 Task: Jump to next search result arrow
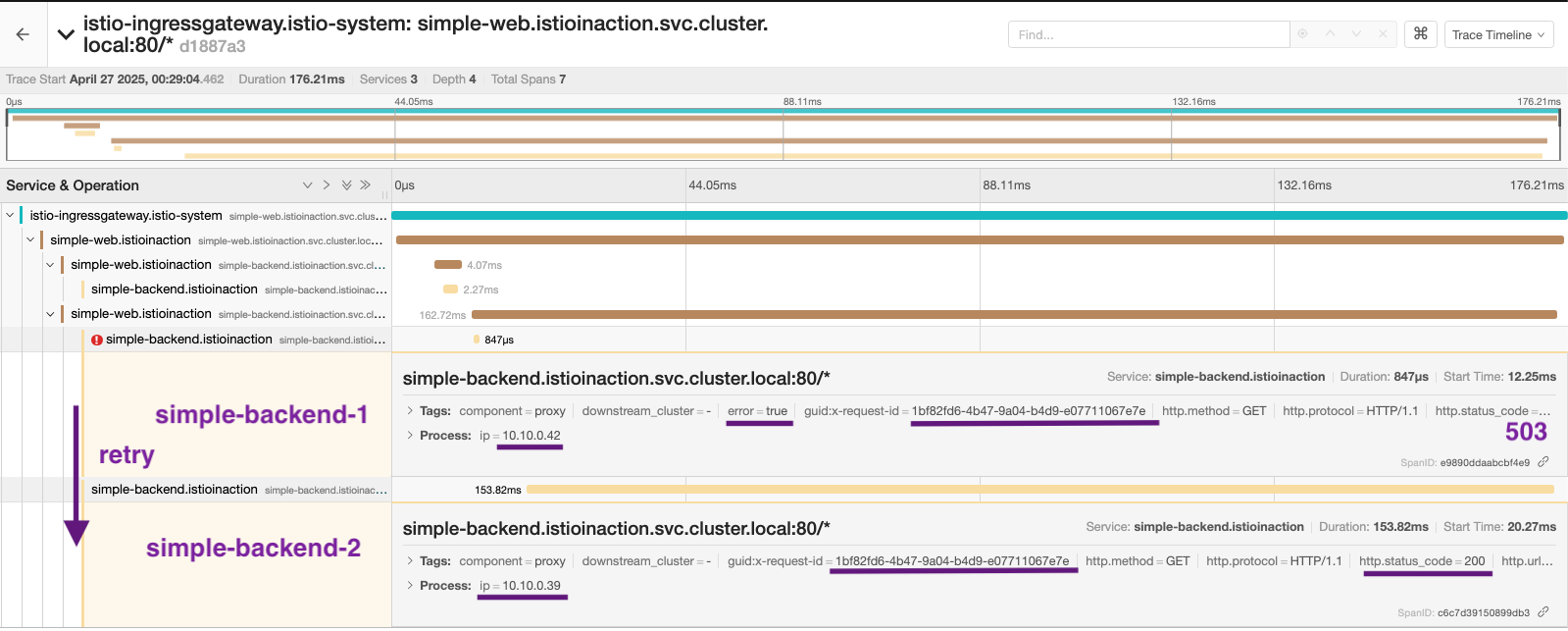[x=1356, y=34]
